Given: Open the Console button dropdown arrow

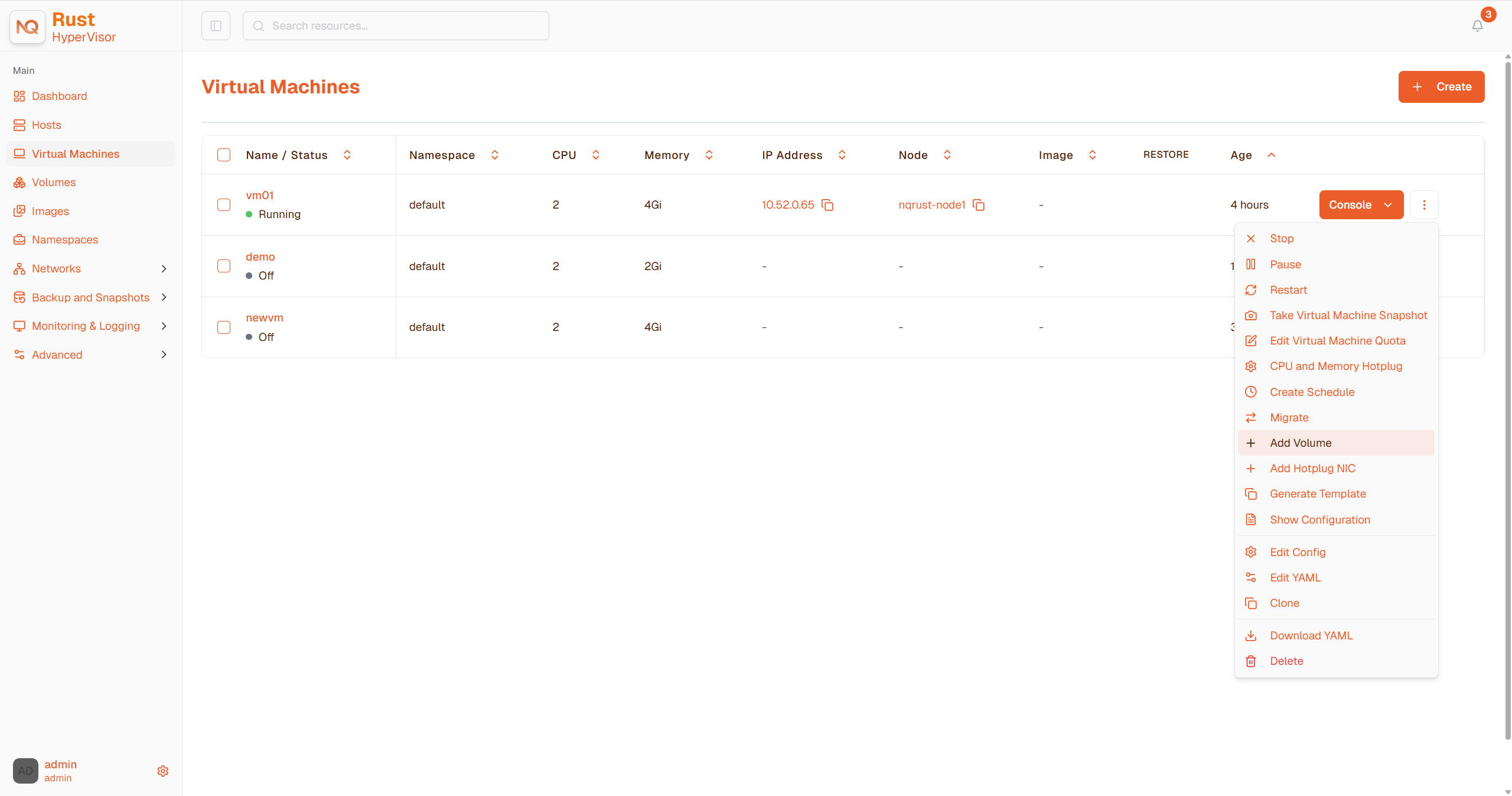Looking at the screenshot, I should [x=1388, y=205].
